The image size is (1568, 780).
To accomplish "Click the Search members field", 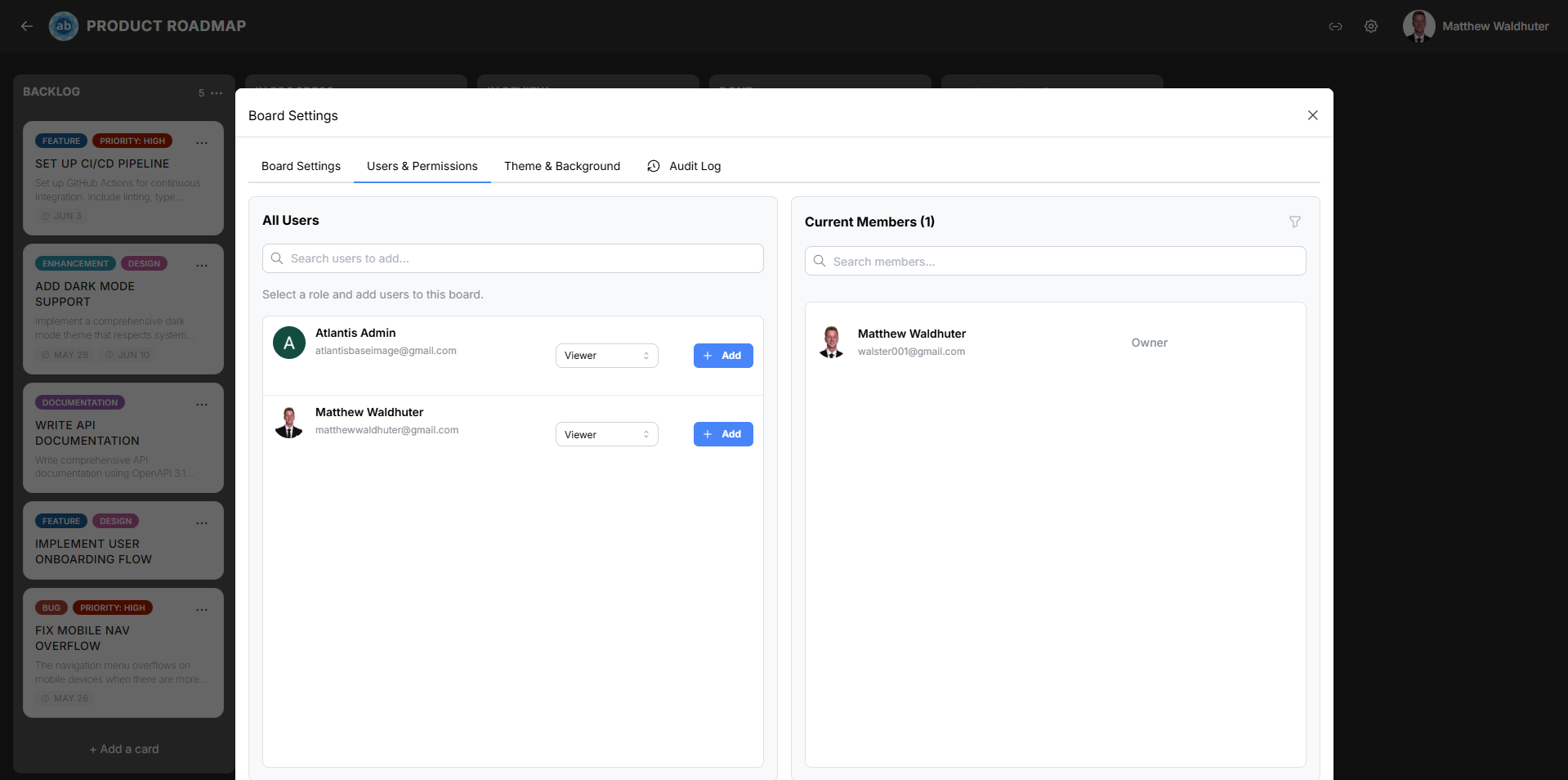I will 1056,261.
